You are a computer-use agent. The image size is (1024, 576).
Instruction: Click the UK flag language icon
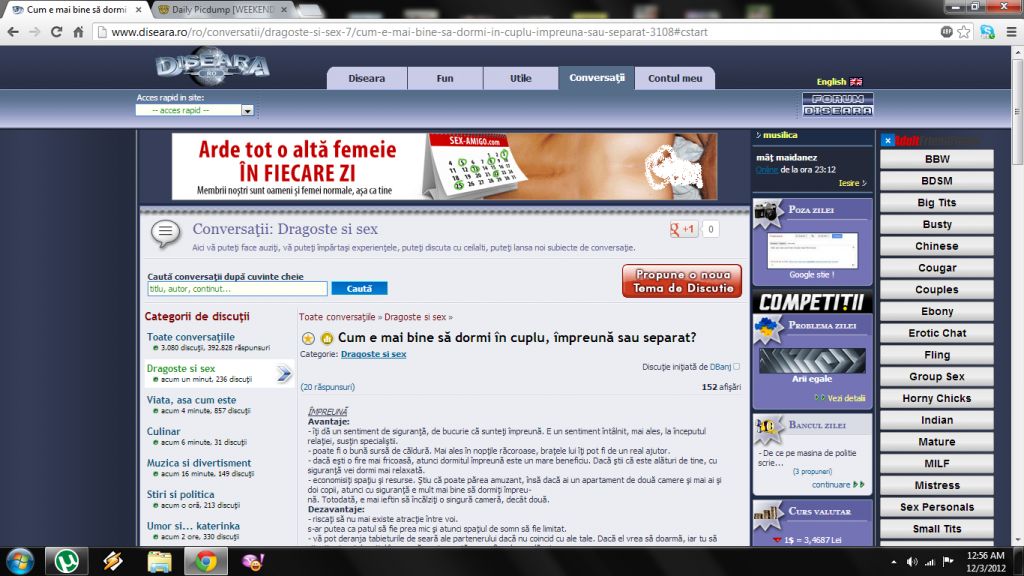click(x=856, y=82)
